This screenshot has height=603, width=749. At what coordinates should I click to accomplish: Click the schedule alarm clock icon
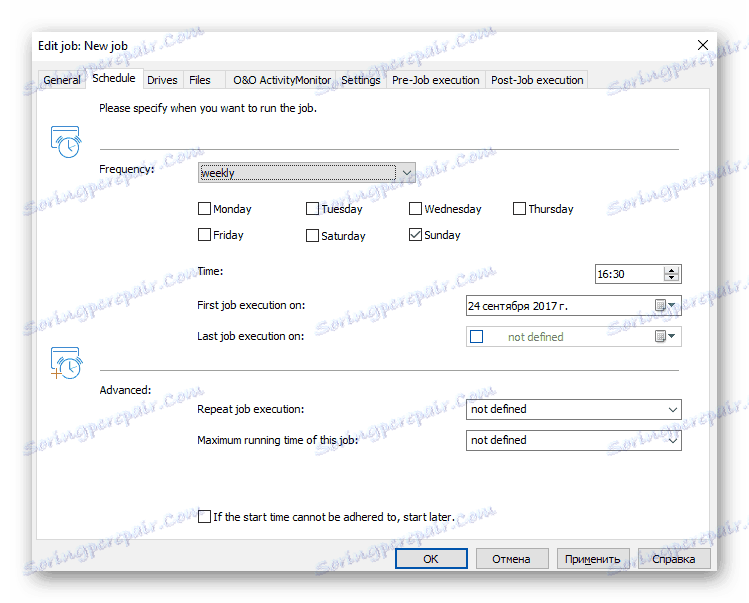[66, 141]
